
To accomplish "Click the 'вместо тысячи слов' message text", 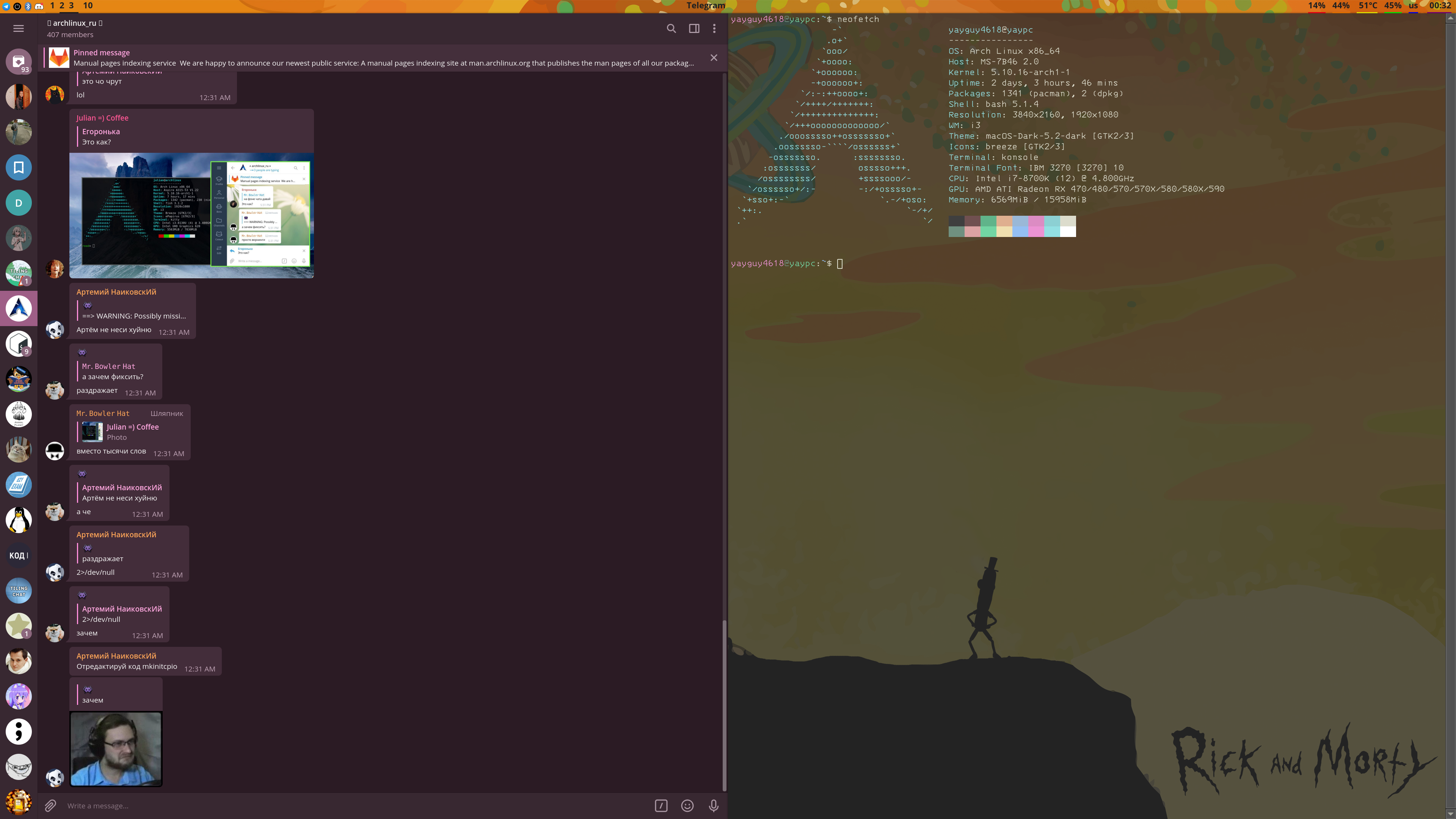I will [111, 451].
